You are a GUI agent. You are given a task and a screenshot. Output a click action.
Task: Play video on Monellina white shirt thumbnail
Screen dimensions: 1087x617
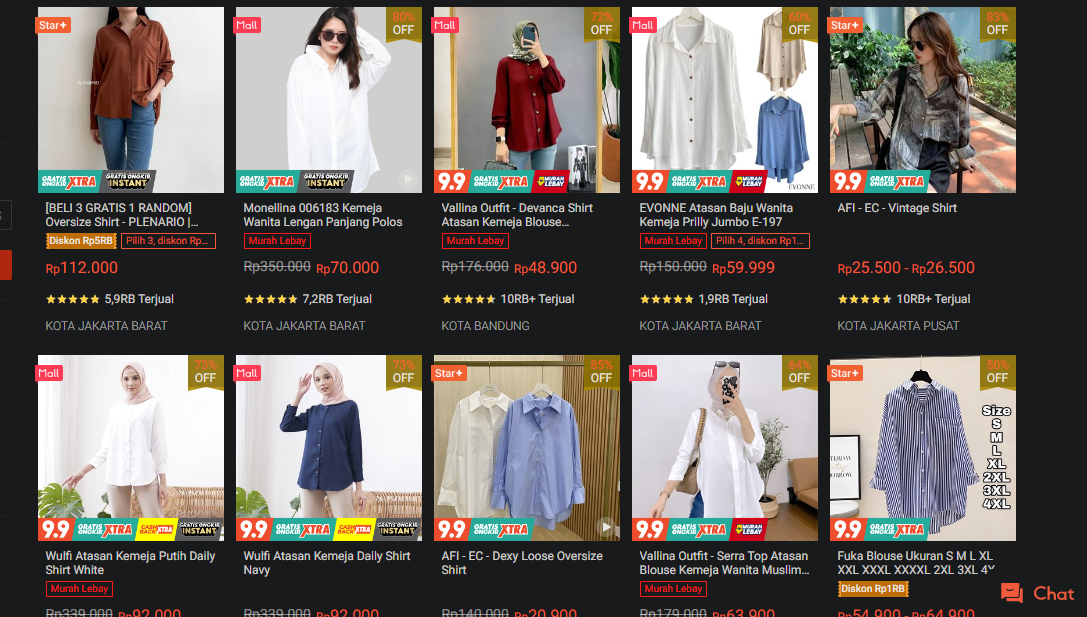[408, 179]
